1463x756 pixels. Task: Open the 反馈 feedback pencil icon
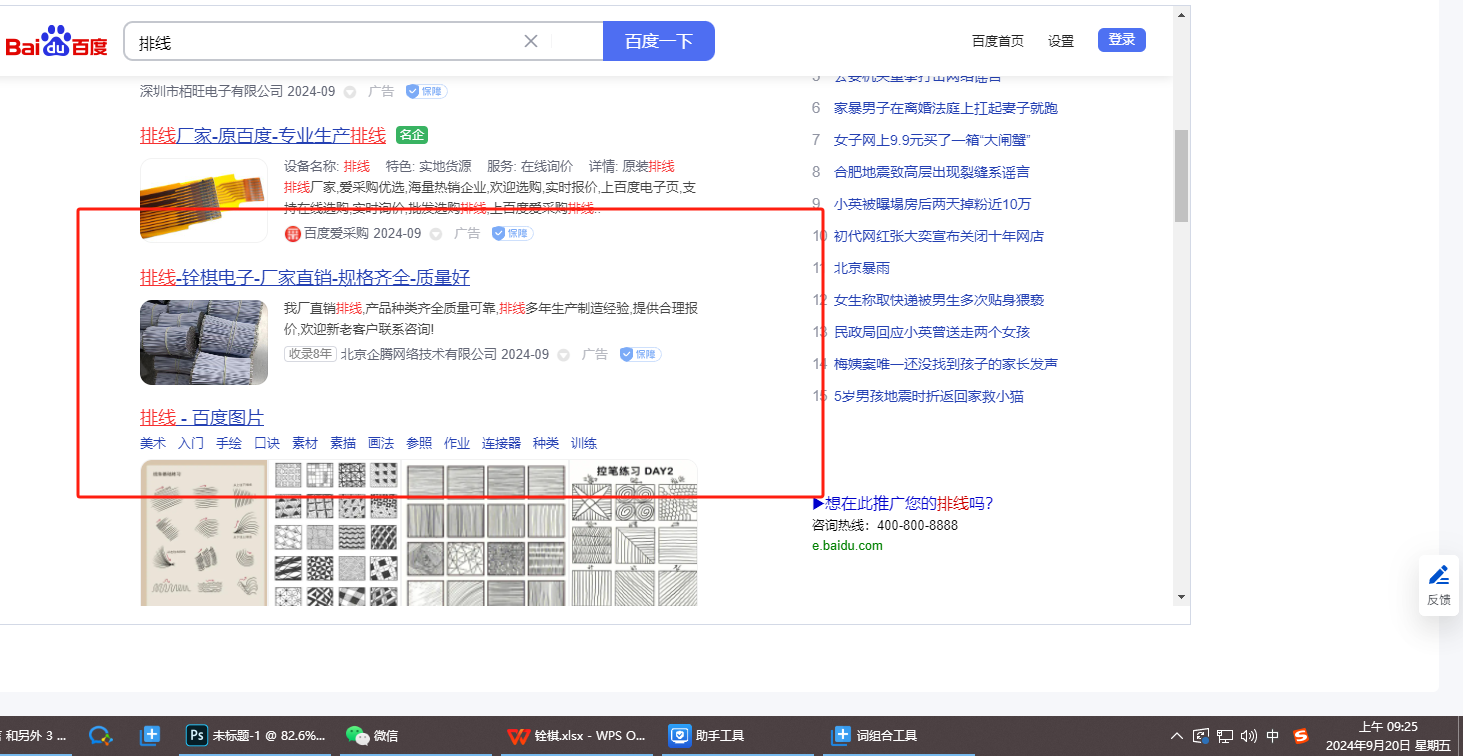point(1438,575)
